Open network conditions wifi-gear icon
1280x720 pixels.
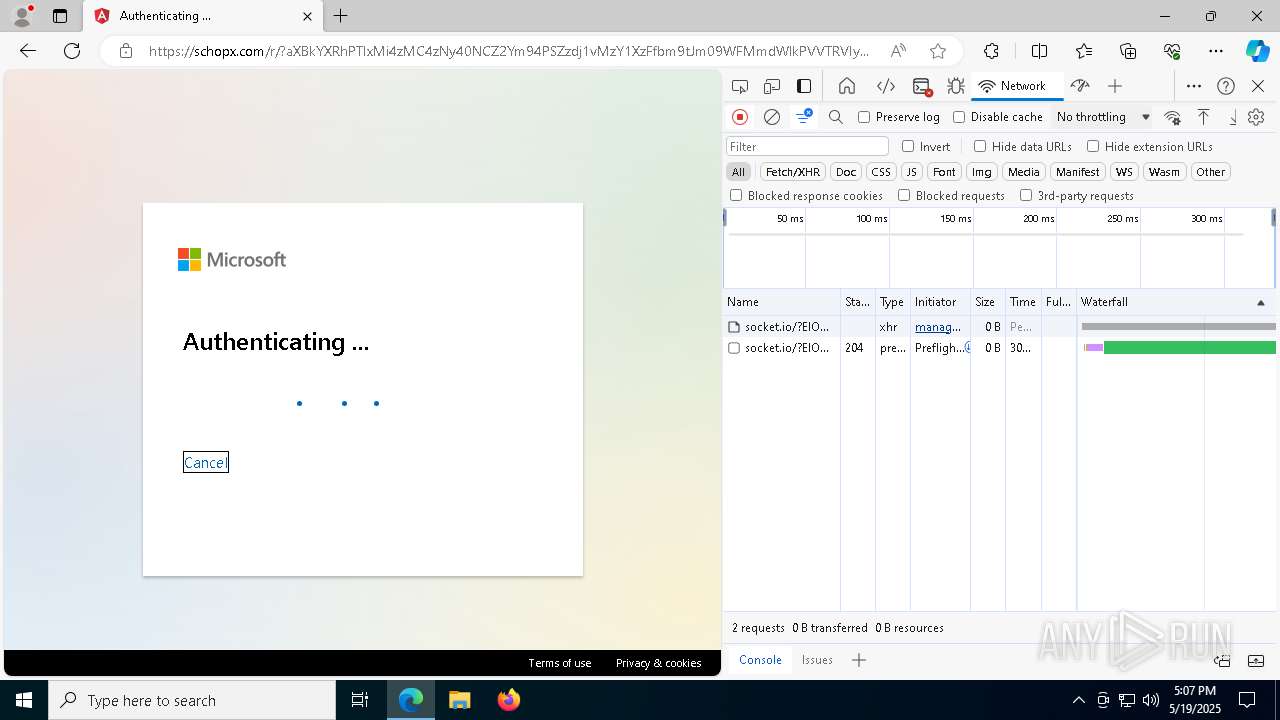point(1173,117)
